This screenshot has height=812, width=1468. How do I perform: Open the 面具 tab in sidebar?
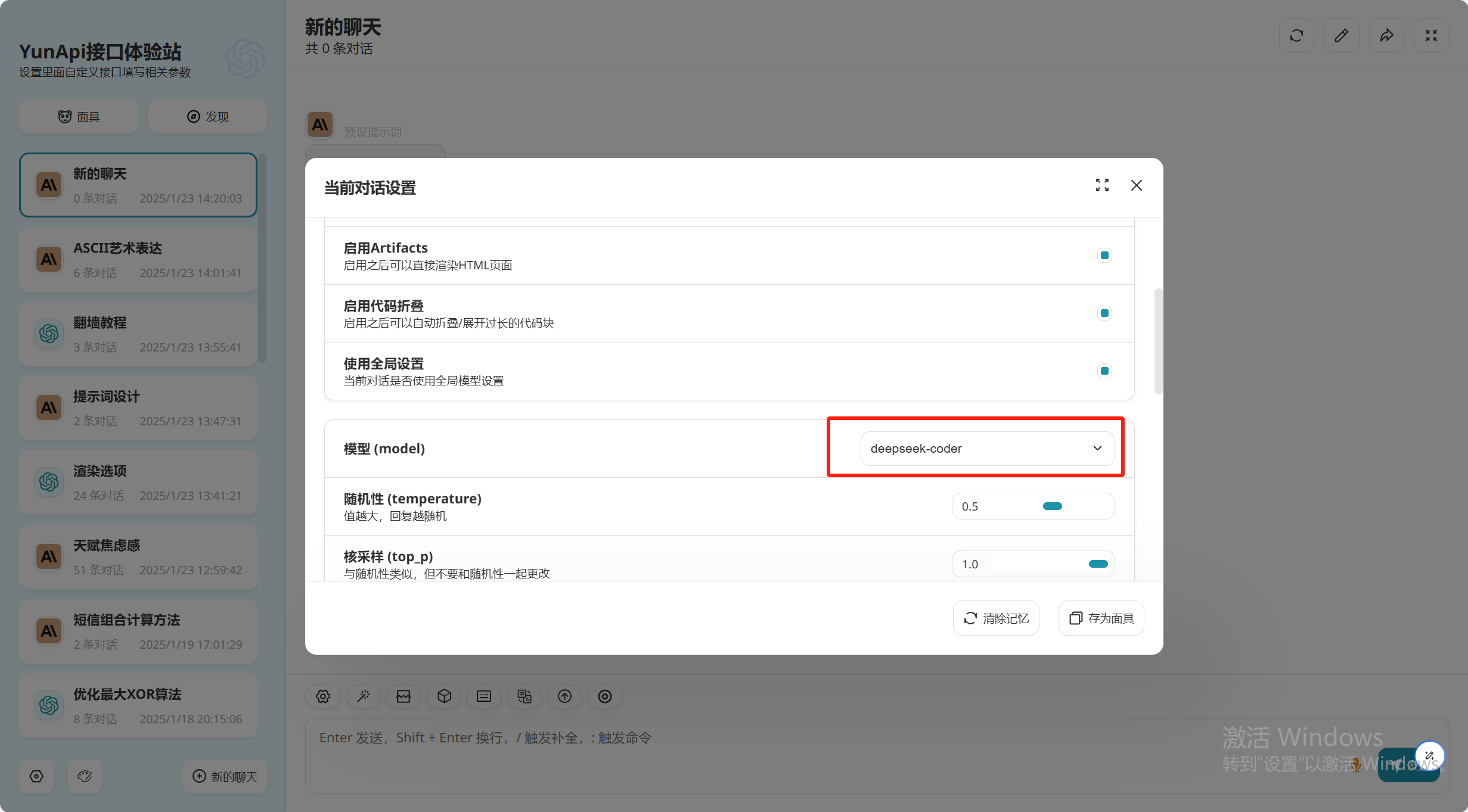point(79,117)
